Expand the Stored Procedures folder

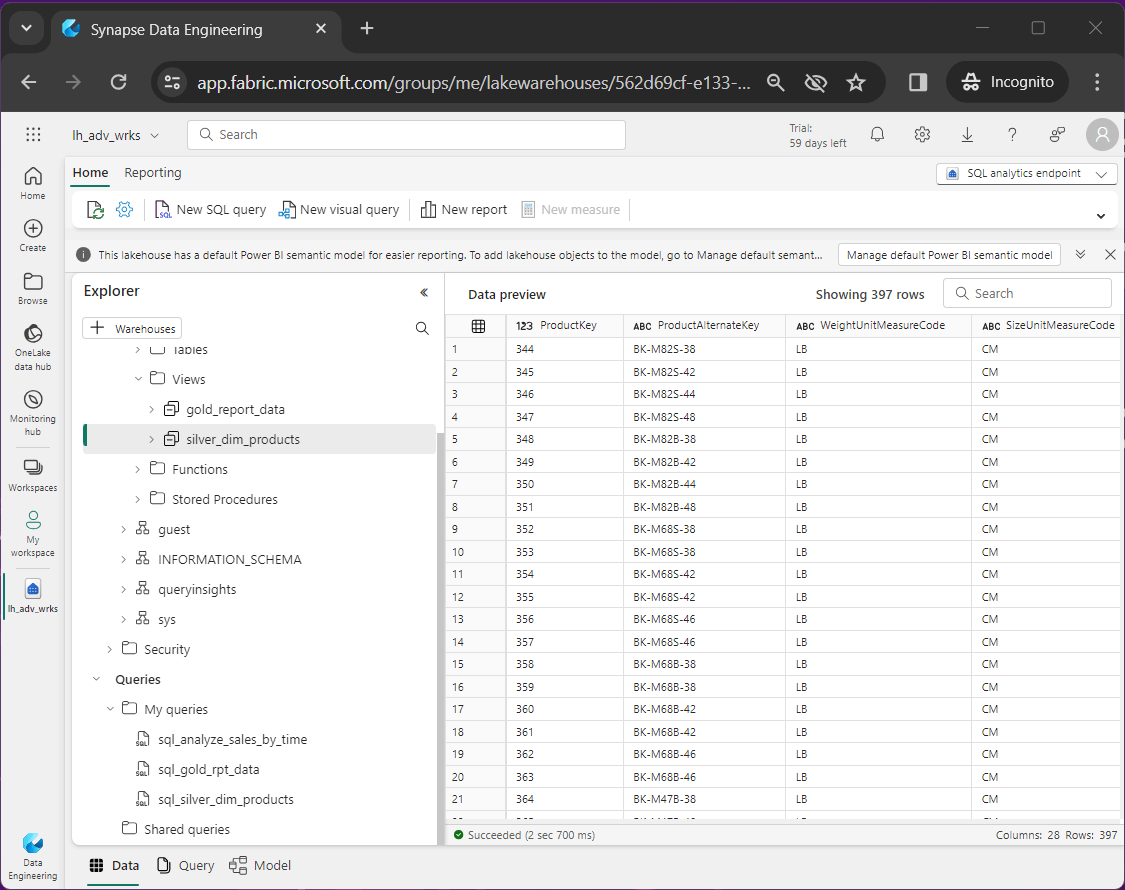click(x=138, y=499)
